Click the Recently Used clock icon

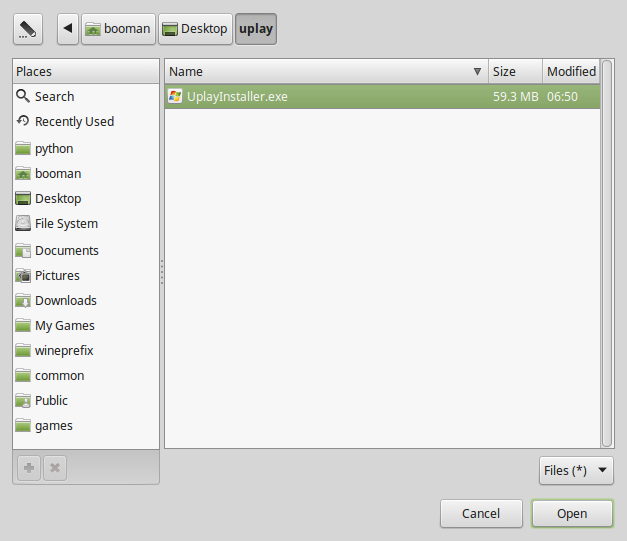pos(23,121)
